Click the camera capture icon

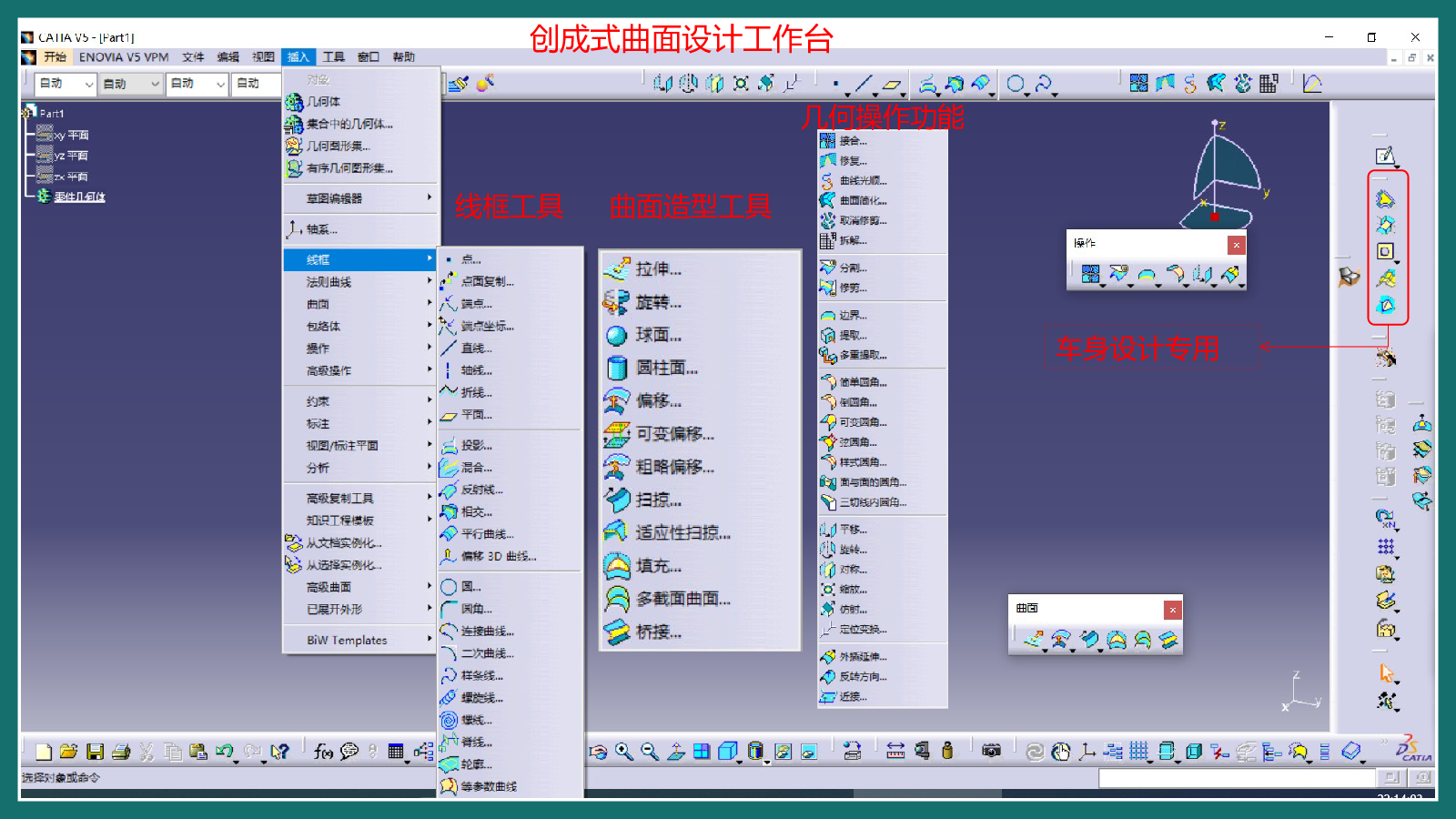[x=991, y=751]
